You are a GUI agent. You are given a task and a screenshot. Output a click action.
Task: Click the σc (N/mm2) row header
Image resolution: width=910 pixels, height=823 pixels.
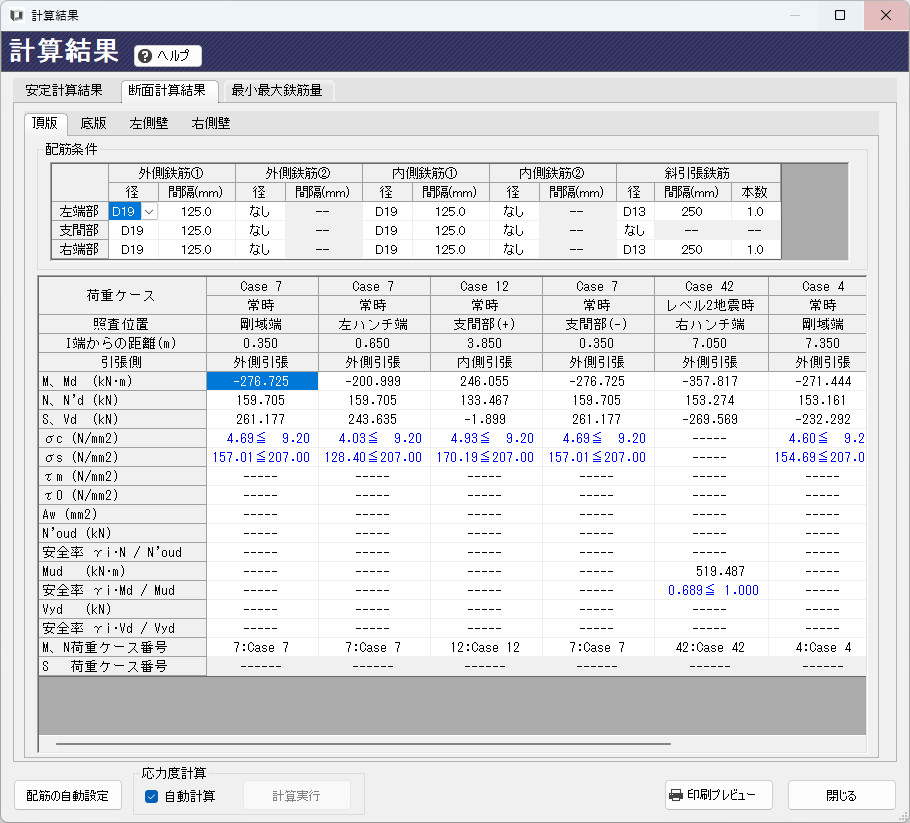pos(122,439)
